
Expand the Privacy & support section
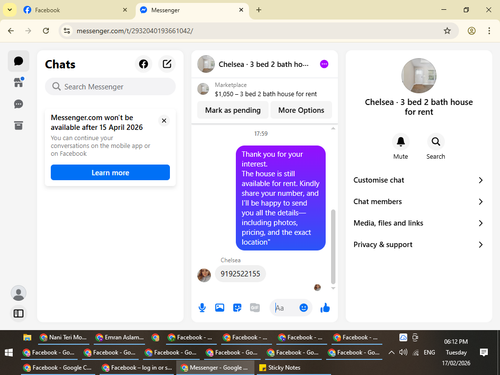click(419, 245)
